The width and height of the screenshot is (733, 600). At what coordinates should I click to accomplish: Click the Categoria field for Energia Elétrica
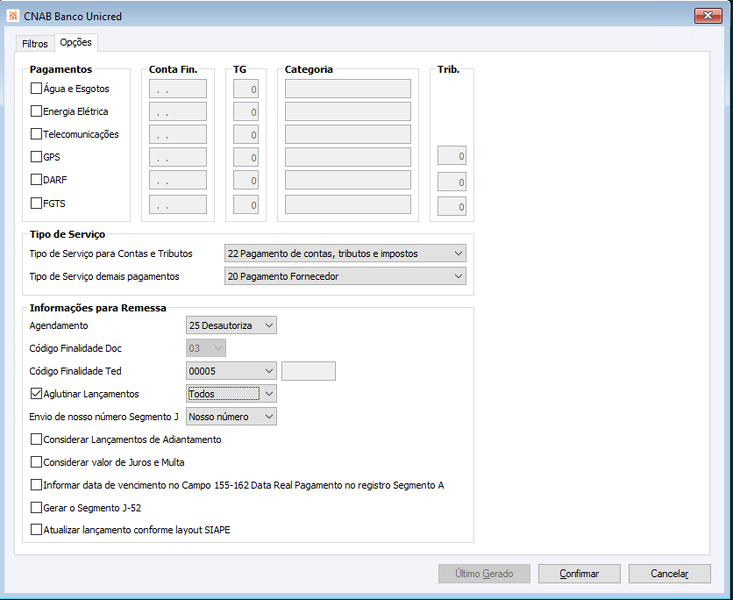click(348, 112)
